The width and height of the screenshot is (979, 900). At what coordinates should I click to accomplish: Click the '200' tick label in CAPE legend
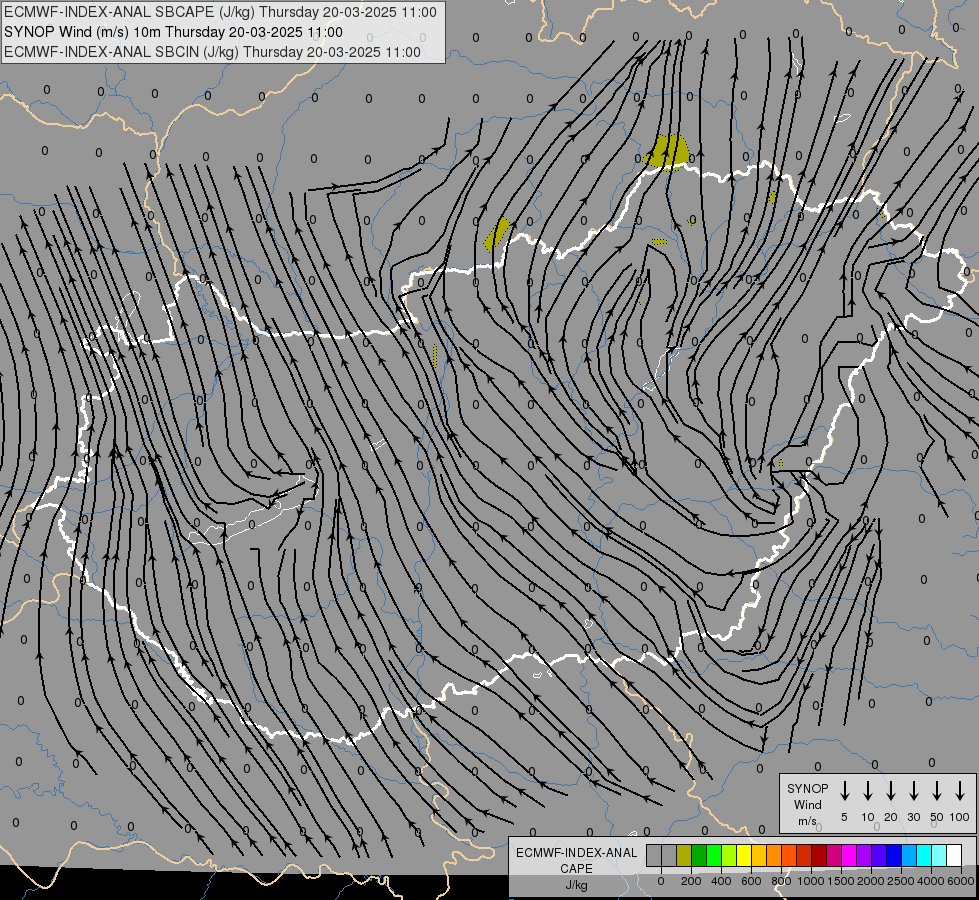coord(691,881)
